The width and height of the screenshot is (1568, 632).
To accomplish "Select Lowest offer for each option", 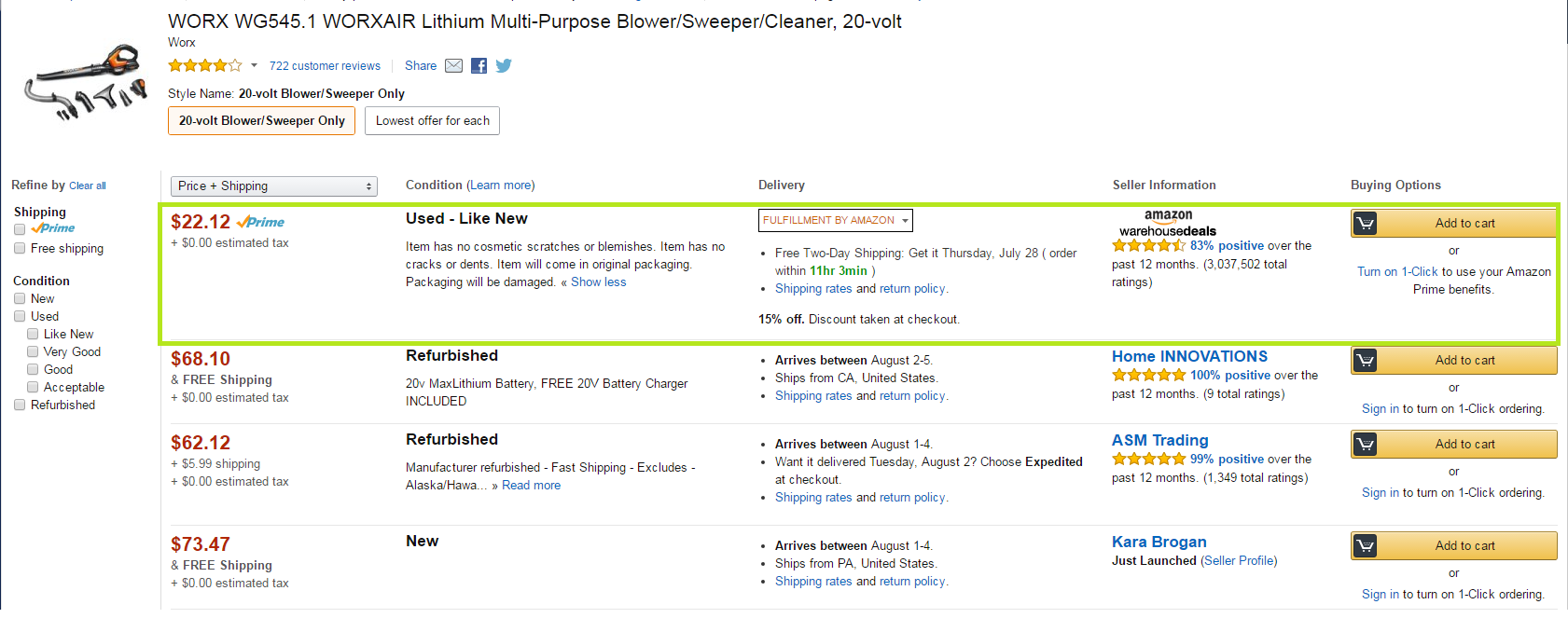I will click(432, 120).
